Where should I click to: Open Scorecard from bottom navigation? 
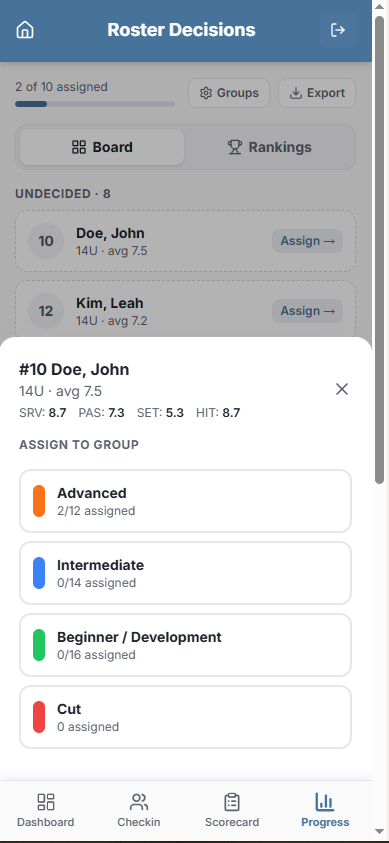point(232,810)
